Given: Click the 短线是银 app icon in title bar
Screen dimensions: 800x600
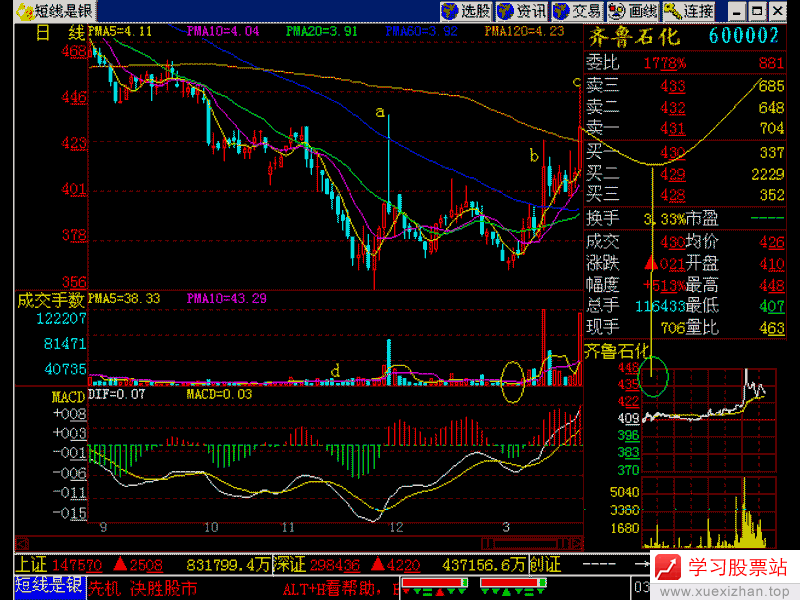Looking at the screenshot, I should coord(24,11).
